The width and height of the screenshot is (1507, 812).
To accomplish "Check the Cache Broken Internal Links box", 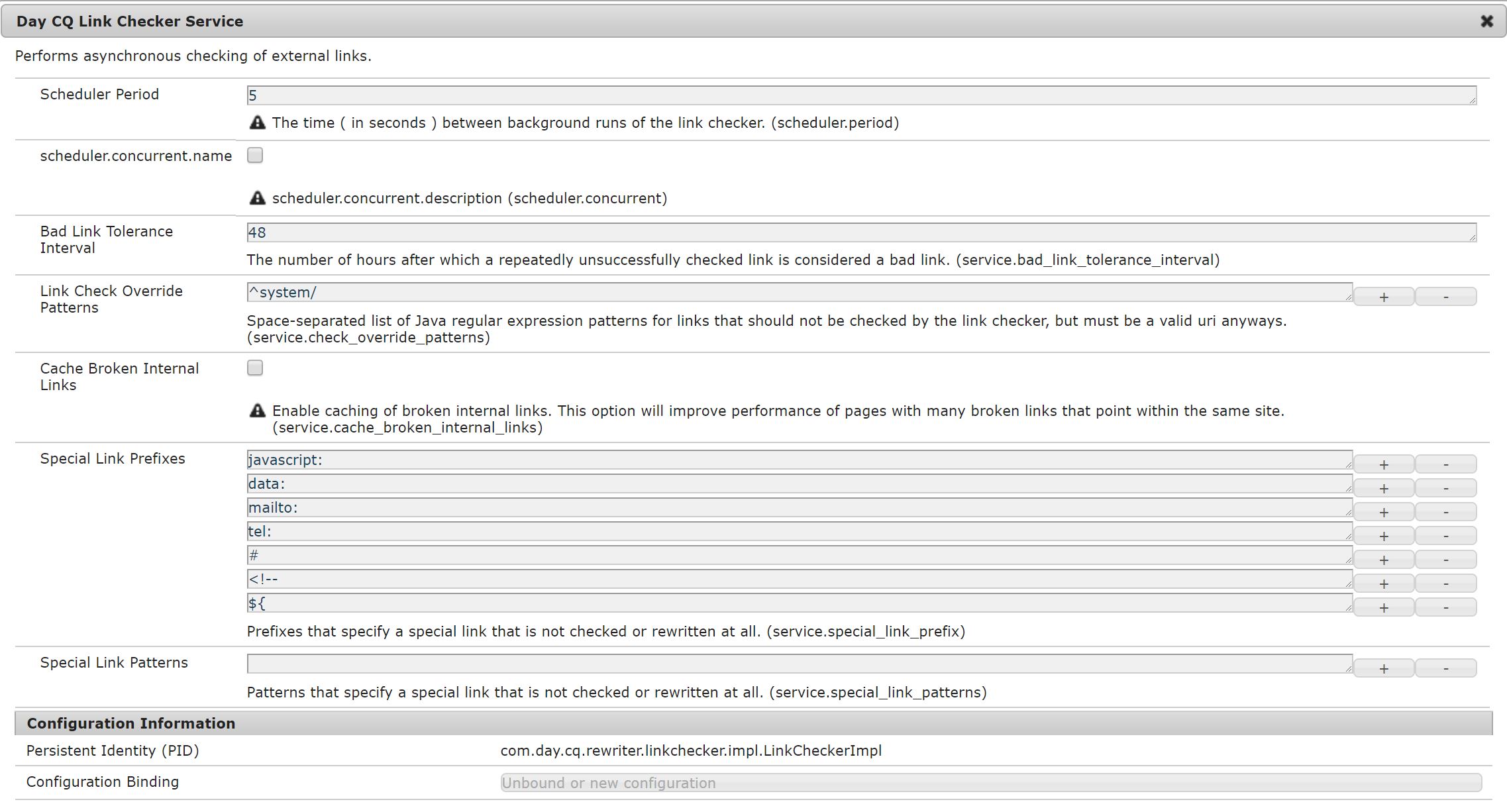I will click(x=255, y=368).
